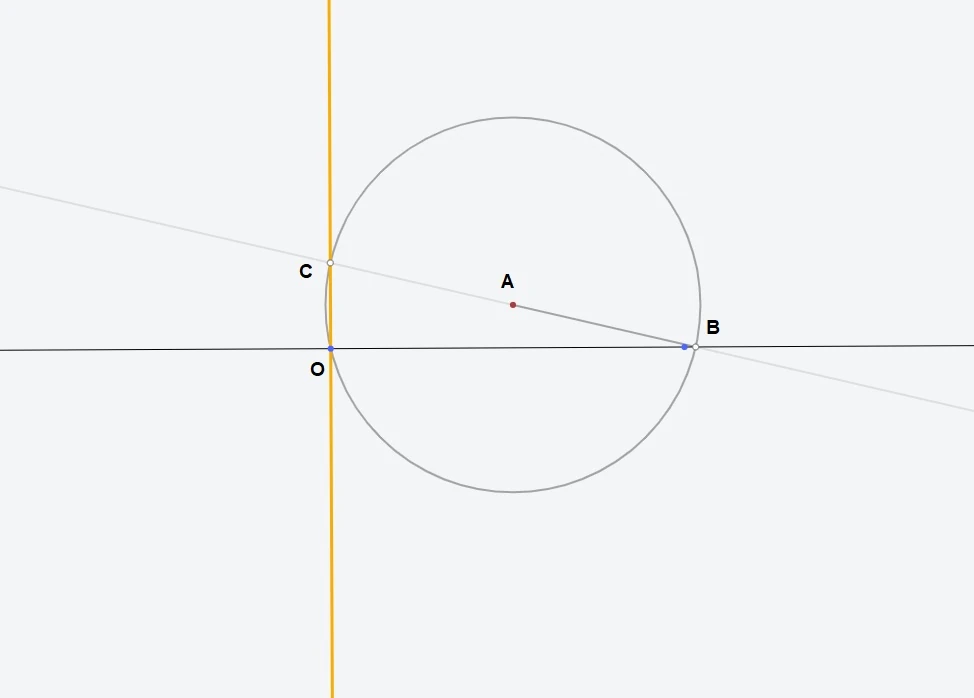The image size is (974, 698).
Task: Click blue point just left of B
Action: [x=685, y=347]
